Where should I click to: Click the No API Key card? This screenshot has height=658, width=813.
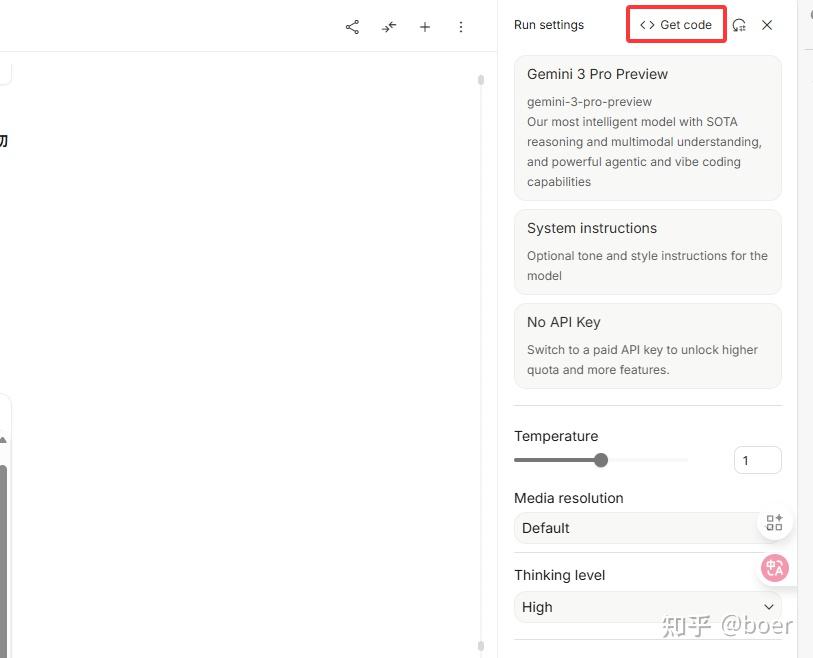click(x=648, y=346)
